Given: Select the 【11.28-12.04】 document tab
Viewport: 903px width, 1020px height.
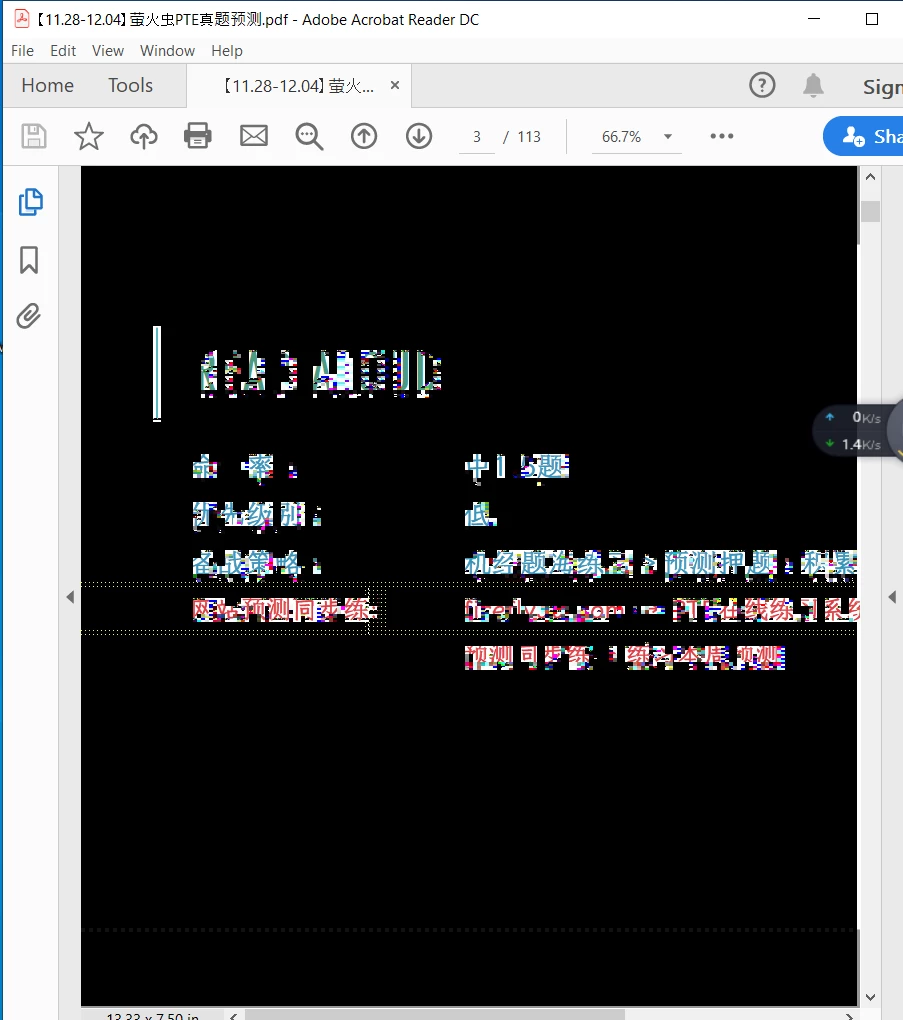Looking at the screenshot, I should (299, 86).
